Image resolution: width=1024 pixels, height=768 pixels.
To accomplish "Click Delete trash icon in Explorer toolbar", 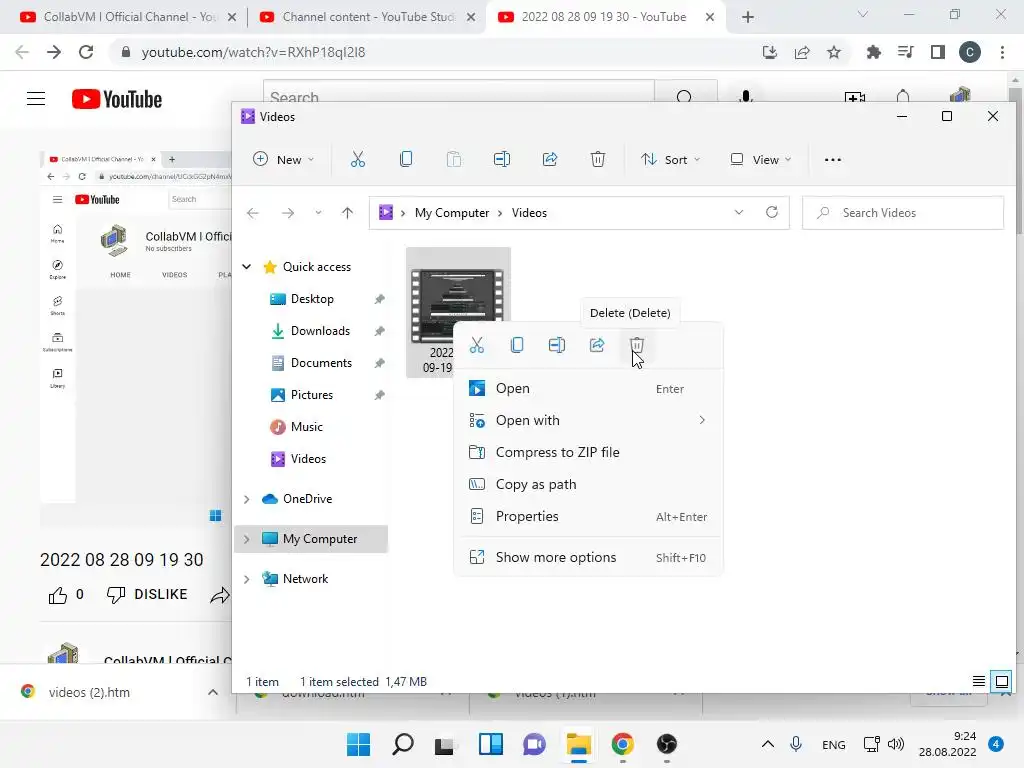I will (x=598, y=159).
